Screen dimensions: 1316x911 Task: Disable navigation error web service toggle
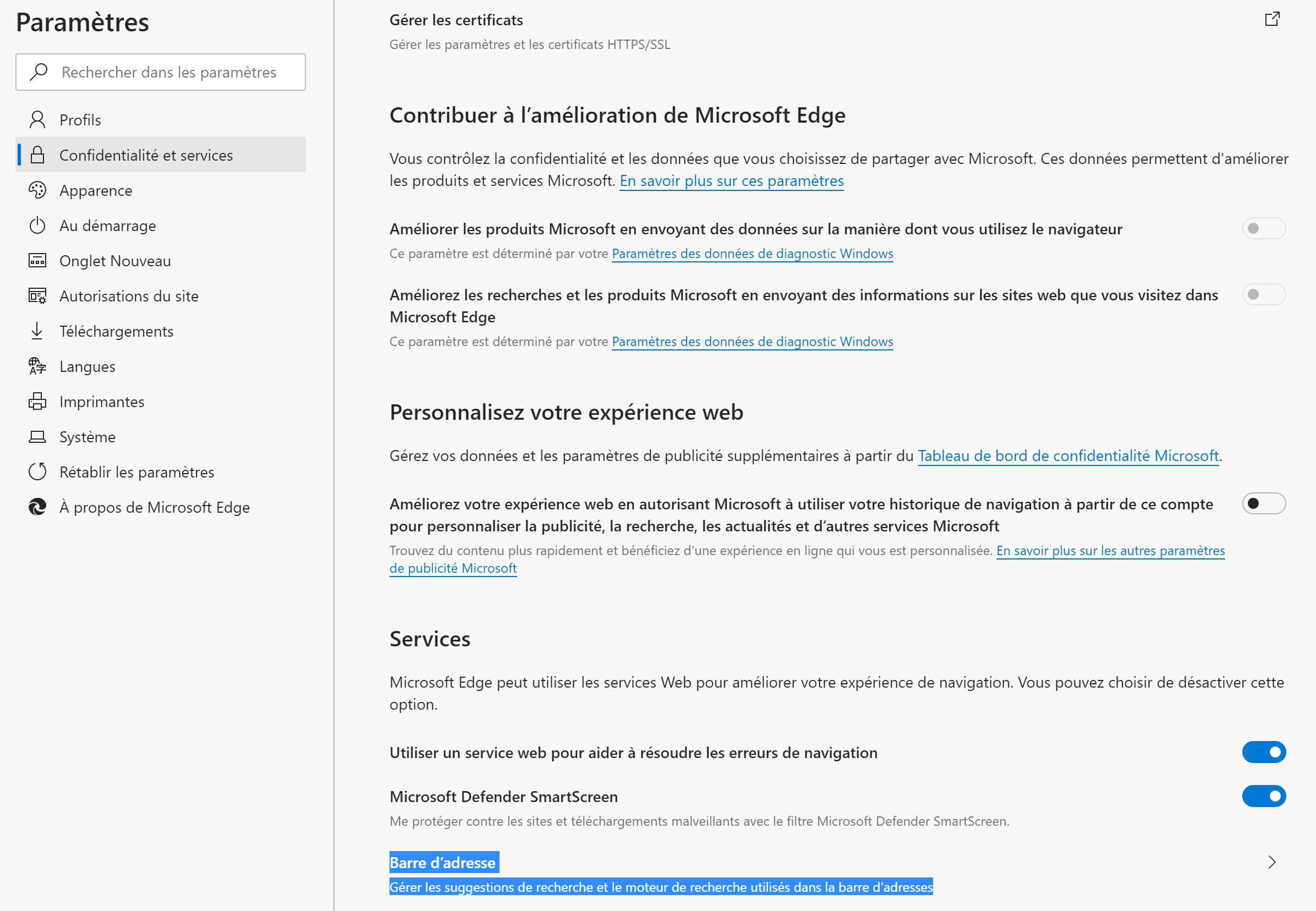1264,753
